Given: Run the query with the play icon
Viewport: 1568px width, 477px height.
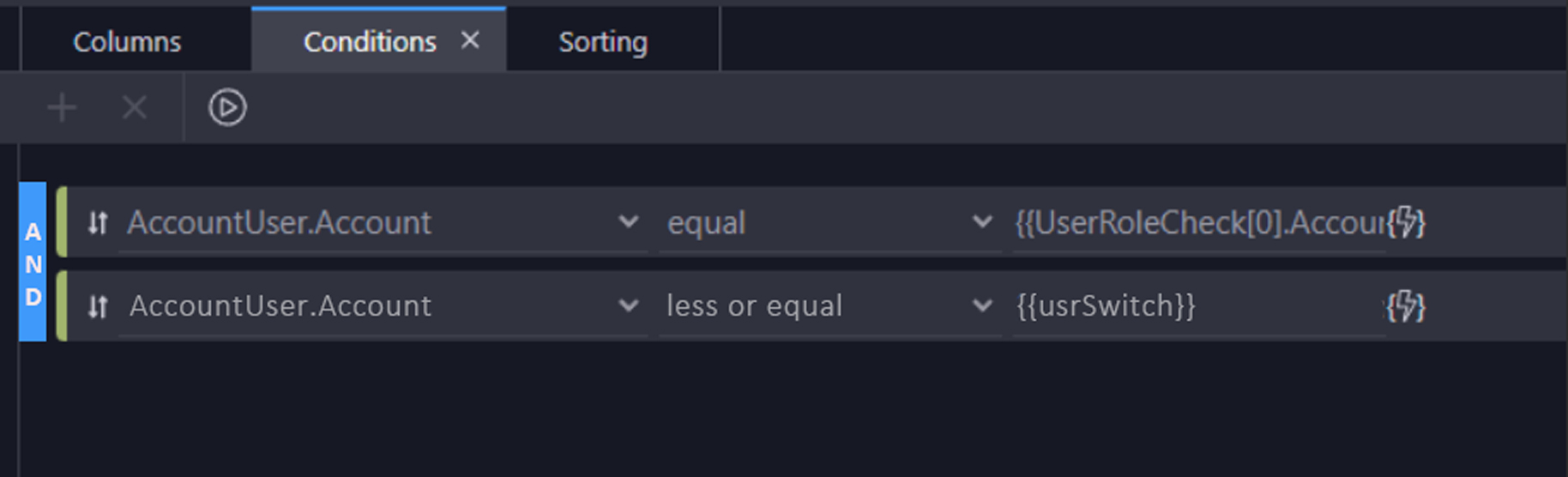Looking at the screenshot, I should [227, 108].
